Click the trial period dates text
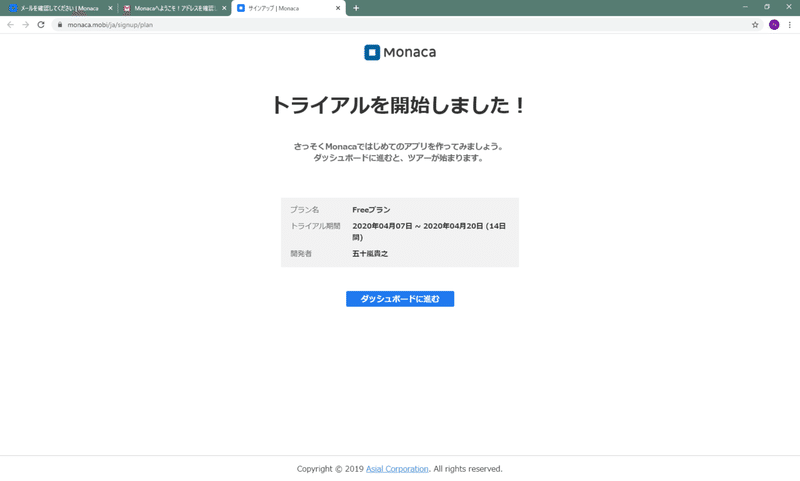The image size is (800, 481). 429,232
